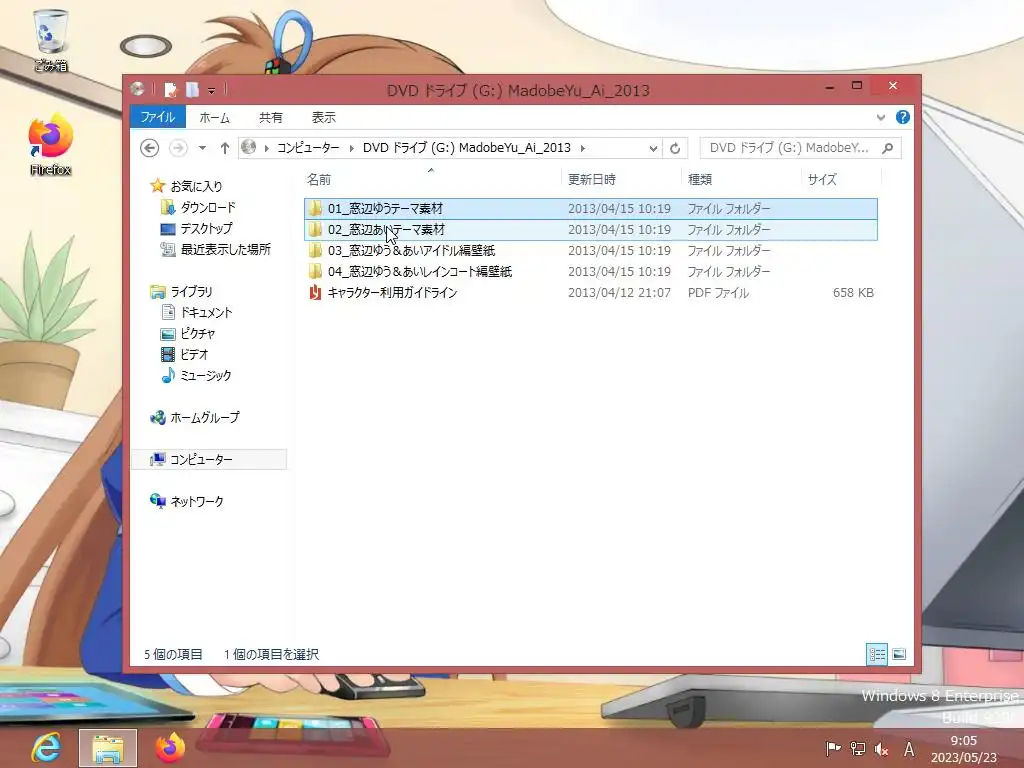Sort by 更新日時 column header

[x=620, y=179]
